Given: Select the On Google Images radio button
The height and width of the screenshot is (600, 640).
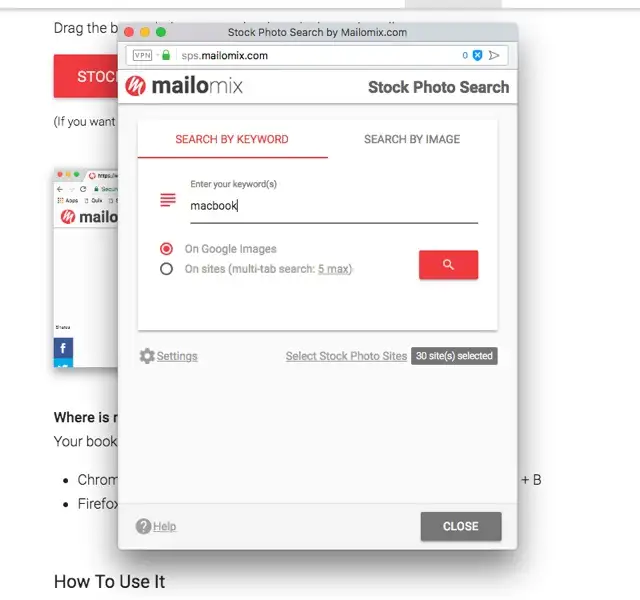Looking at the screenshot, I should tap(166, 249).
